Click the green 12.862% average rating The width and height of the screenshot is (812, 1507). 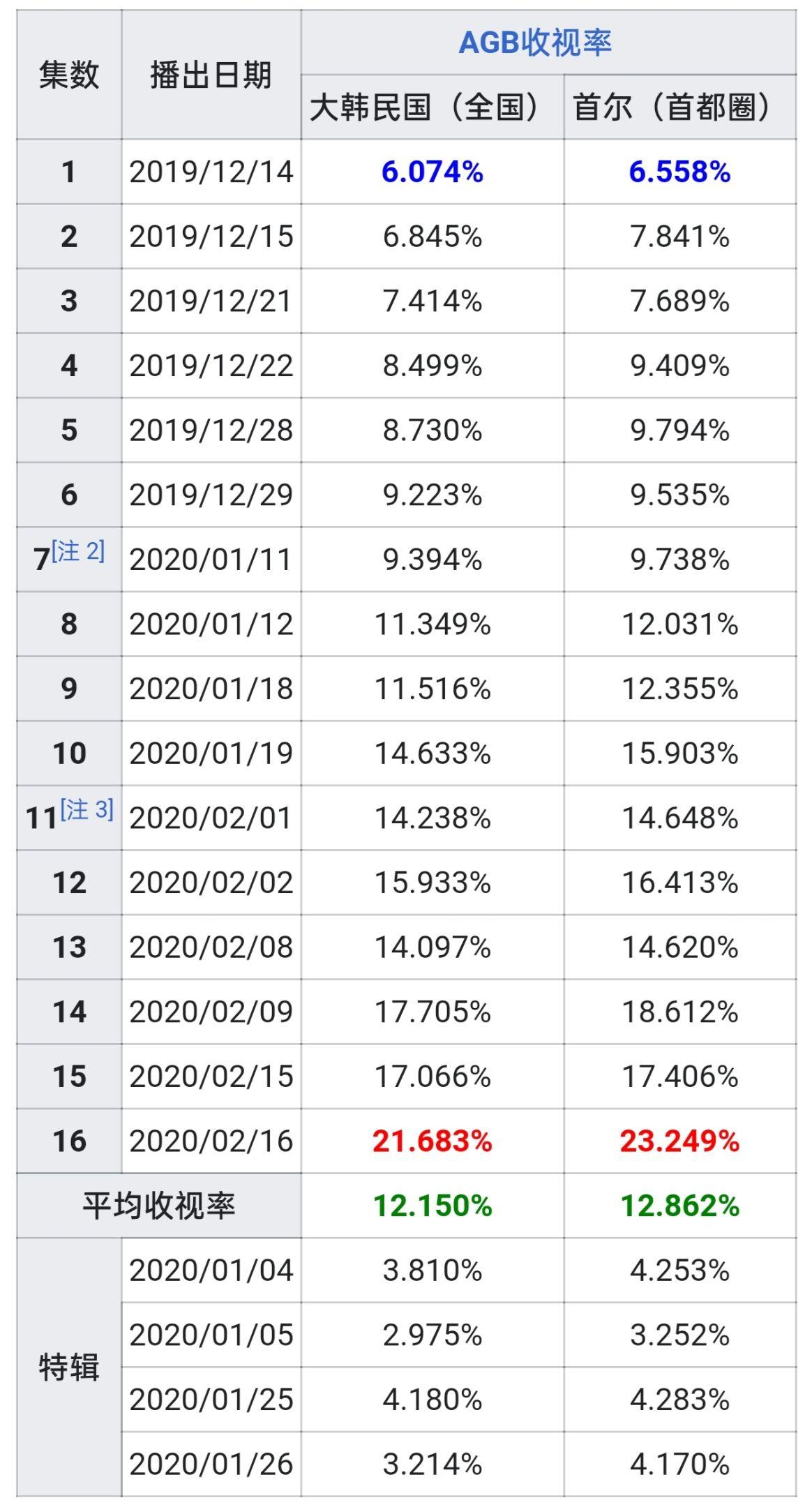pyautogui.click(x=679, y=1206)
